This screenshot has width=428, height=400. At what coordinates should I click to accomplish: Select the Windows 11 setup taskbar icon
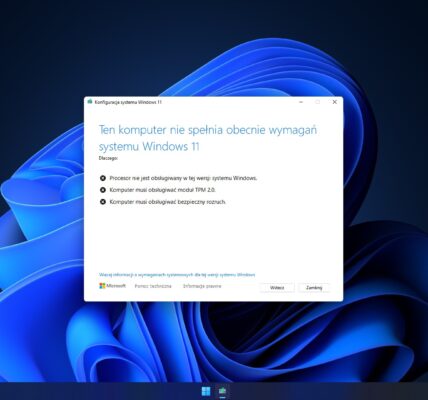(x=222, y=391)
